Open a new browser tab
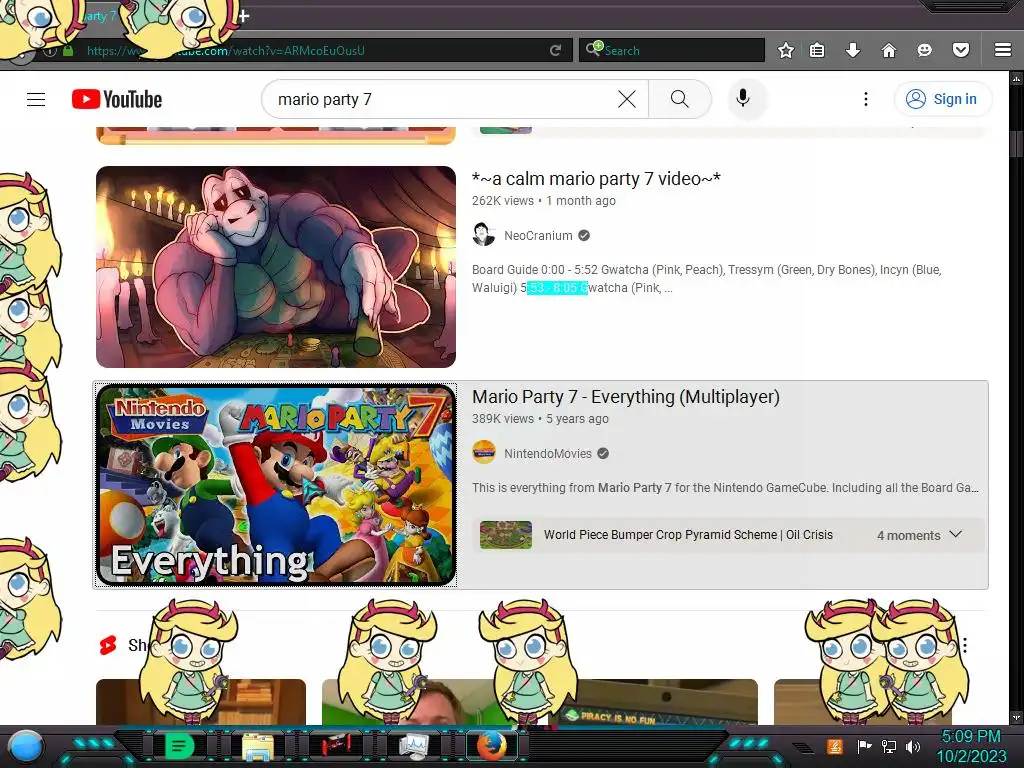The image size is (1024, 768). 244,16
